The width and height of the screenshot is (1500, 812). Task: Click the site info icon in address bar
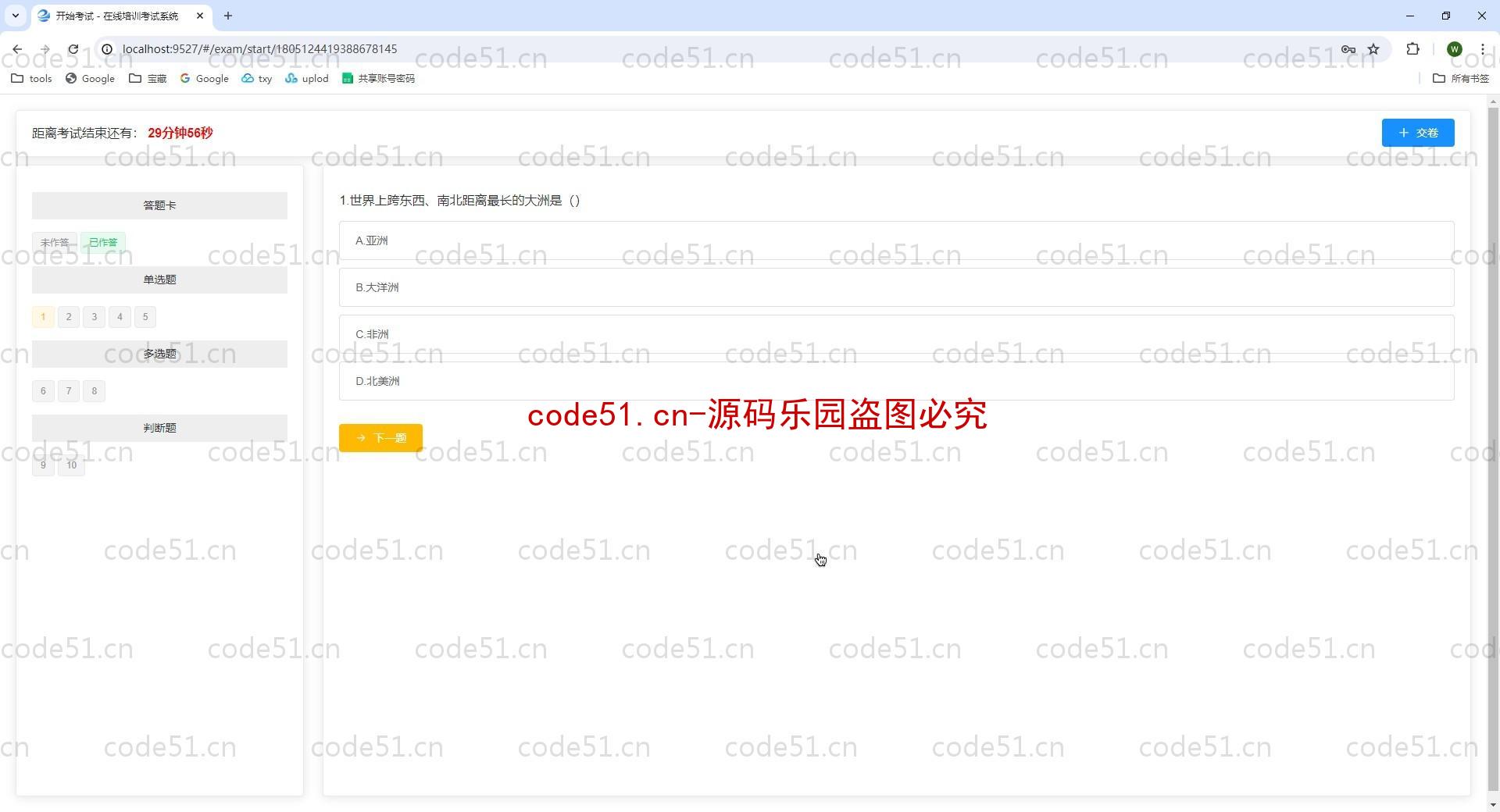tap(108, 49)
